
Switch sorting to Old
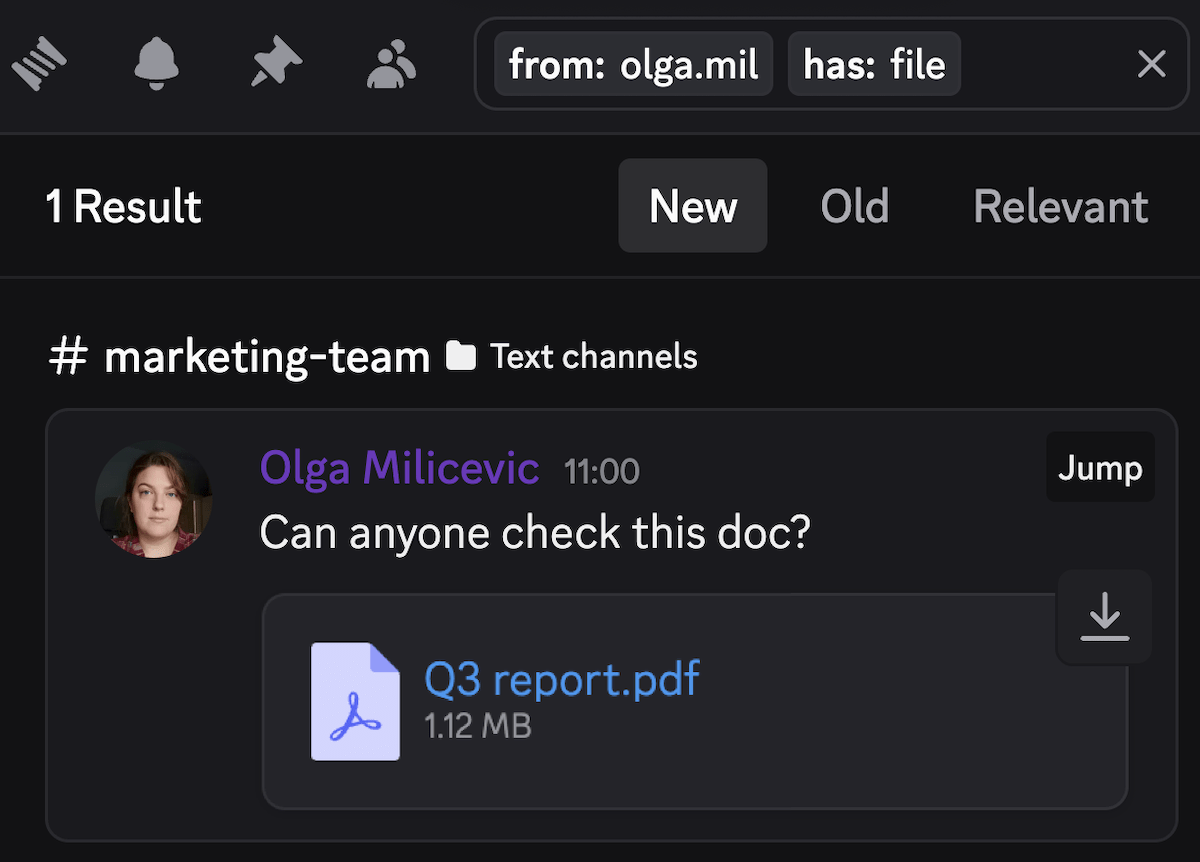pyautogui.click(x=855, y=206)
